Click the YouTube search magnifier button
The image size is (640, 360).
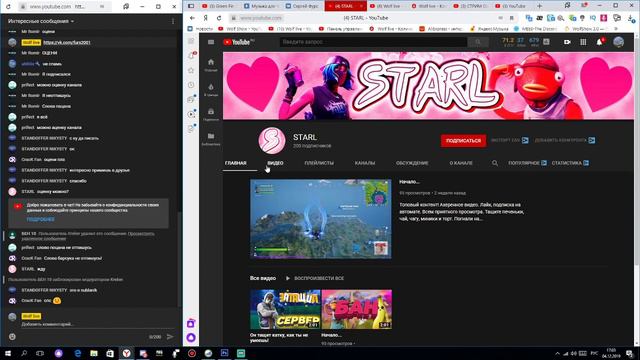(x=478, y=42)
